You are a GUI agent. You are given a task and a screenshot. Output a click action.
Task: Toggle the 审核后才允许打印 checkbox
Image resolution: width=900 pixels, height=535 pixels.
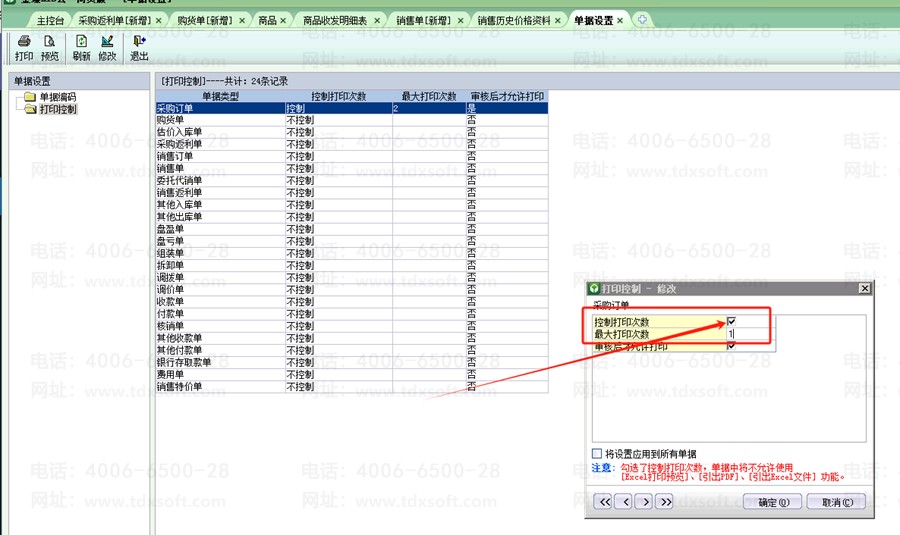coord(732,346)
